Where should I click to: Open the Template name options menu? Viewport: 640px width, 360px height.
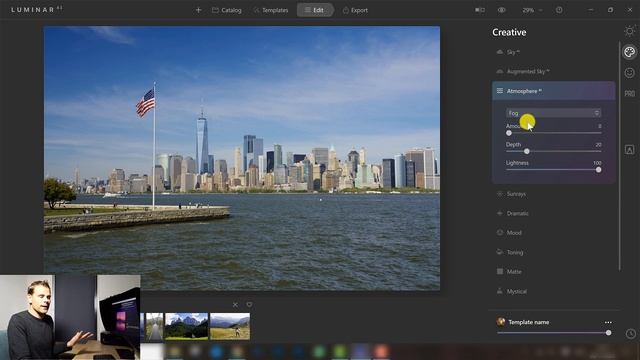[608, 322]
